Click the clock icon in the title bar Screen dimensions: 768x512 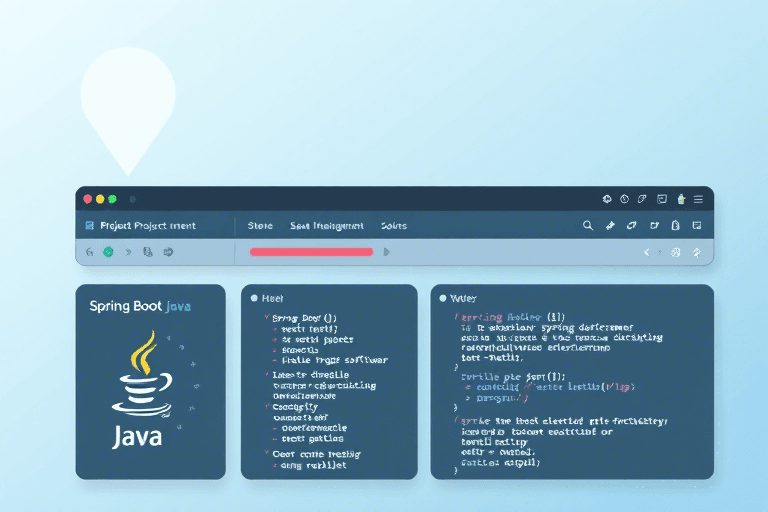[x=624, y=199]
